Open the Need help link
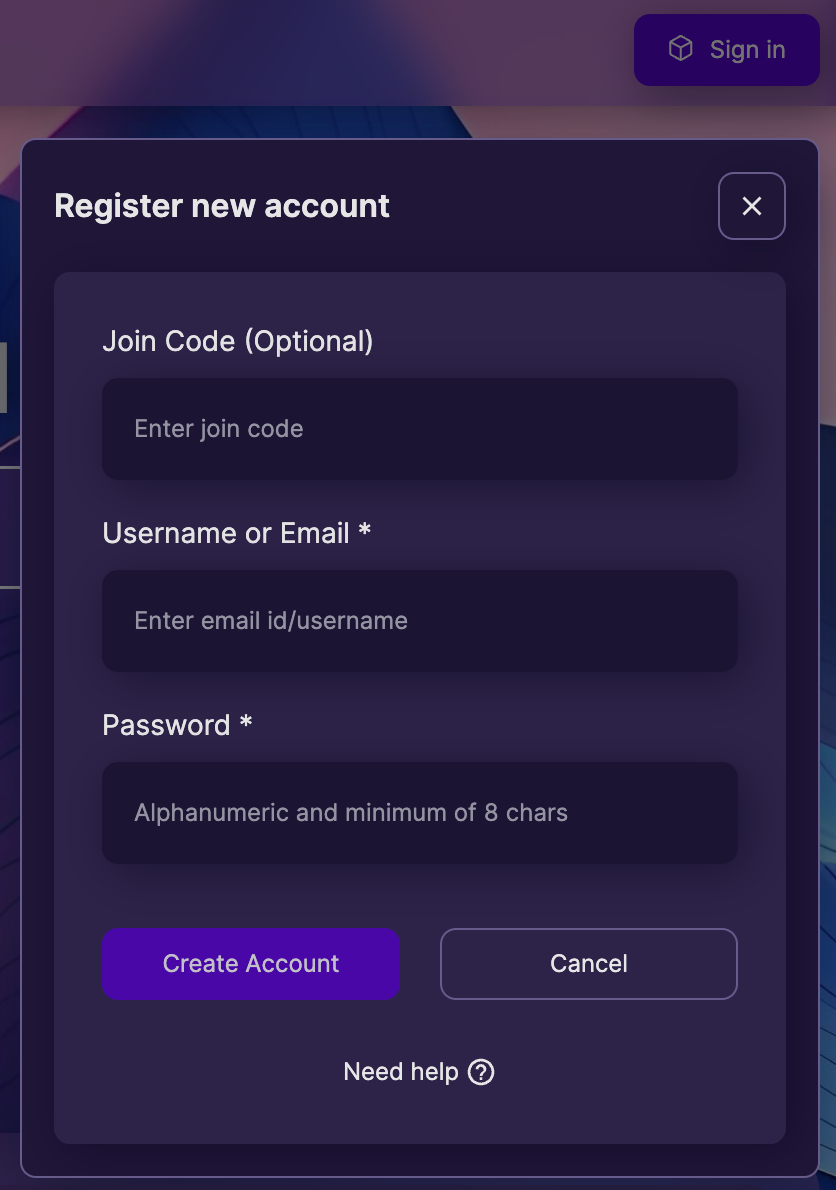836x1190 pixels. [419, 1072]
